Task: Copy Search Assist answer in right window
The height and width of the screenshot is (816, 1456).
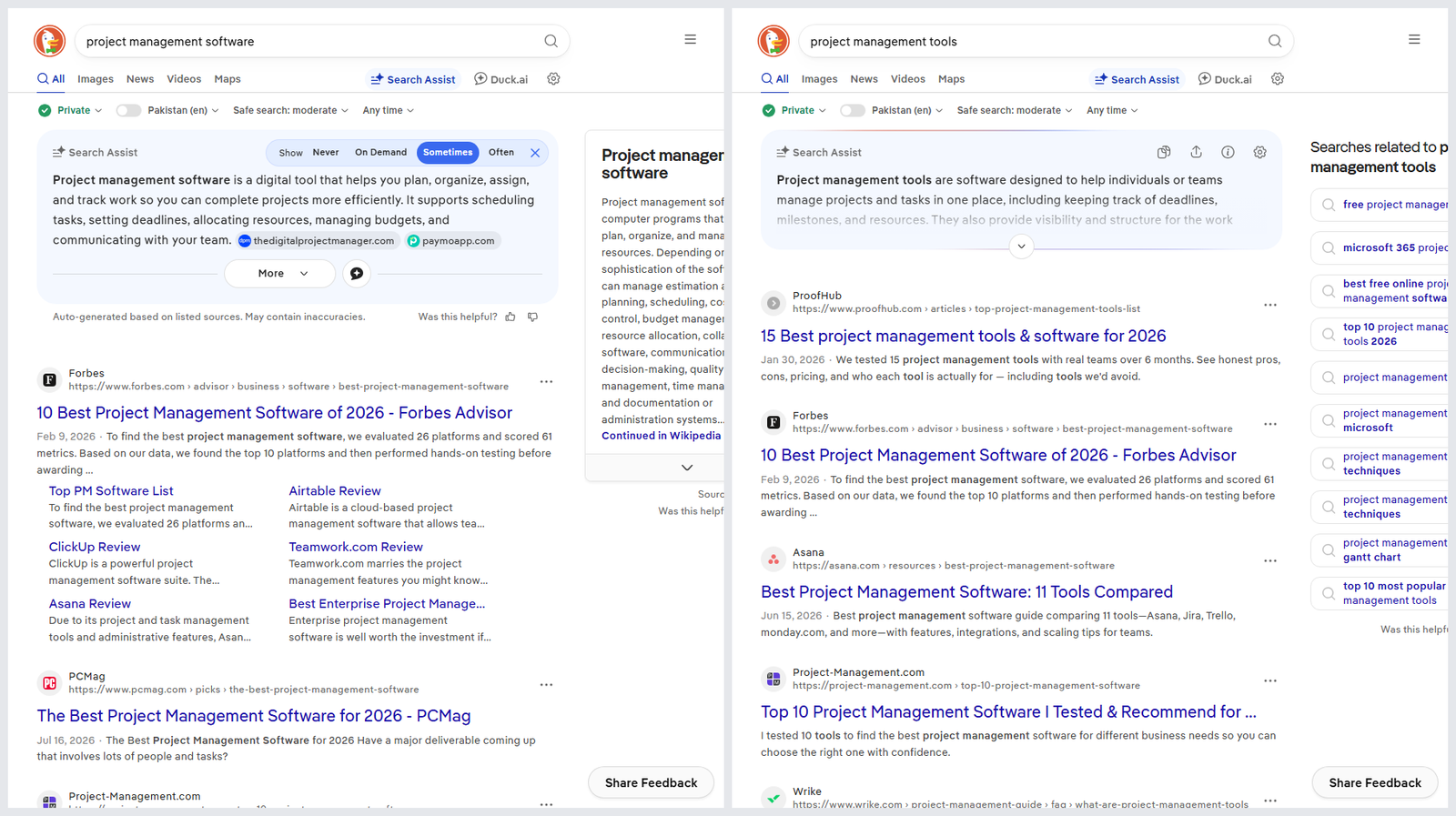Action: click(x=1164, y=152)
